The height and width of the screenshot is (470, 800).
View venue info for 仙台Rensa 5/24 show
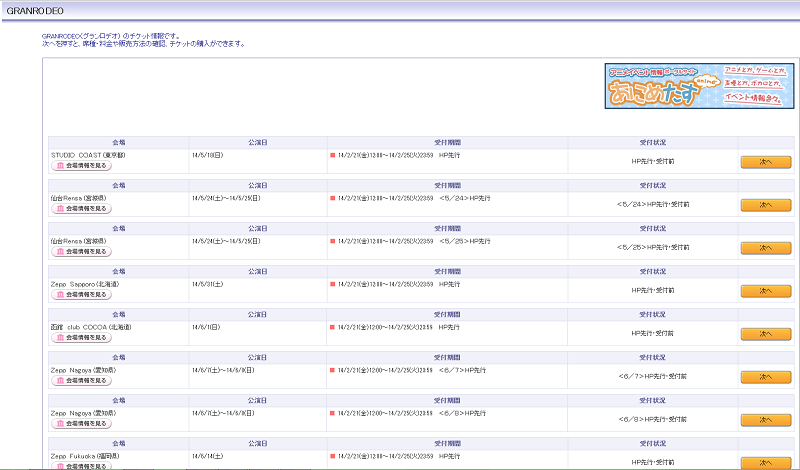click(81, 209)
